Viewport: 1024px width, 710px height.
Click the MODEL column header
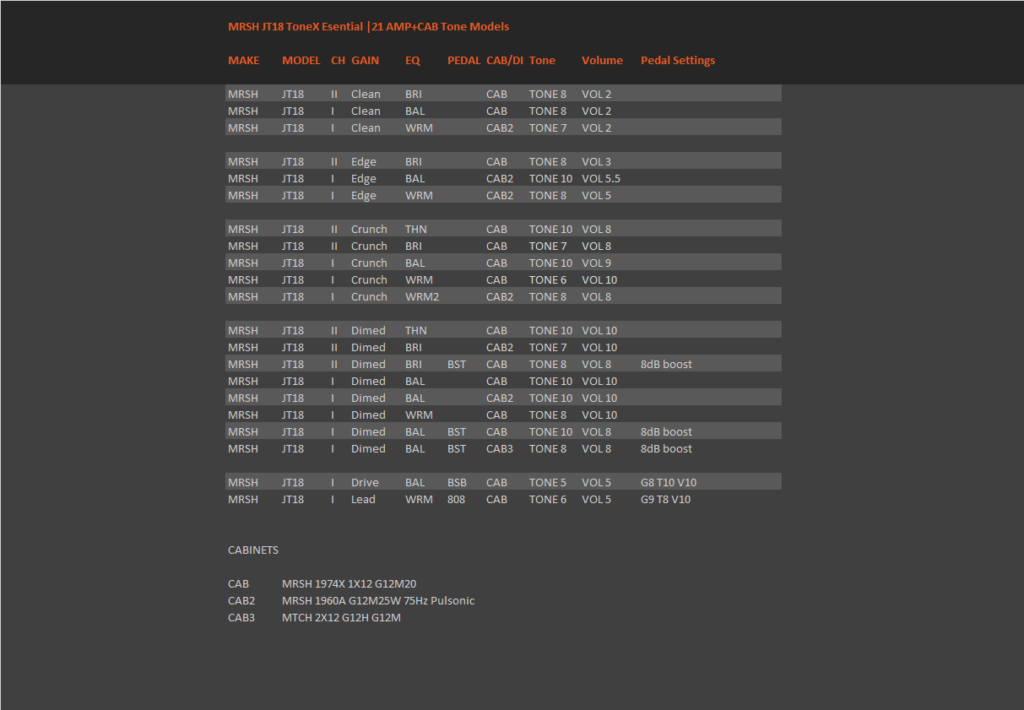[301, 60]
